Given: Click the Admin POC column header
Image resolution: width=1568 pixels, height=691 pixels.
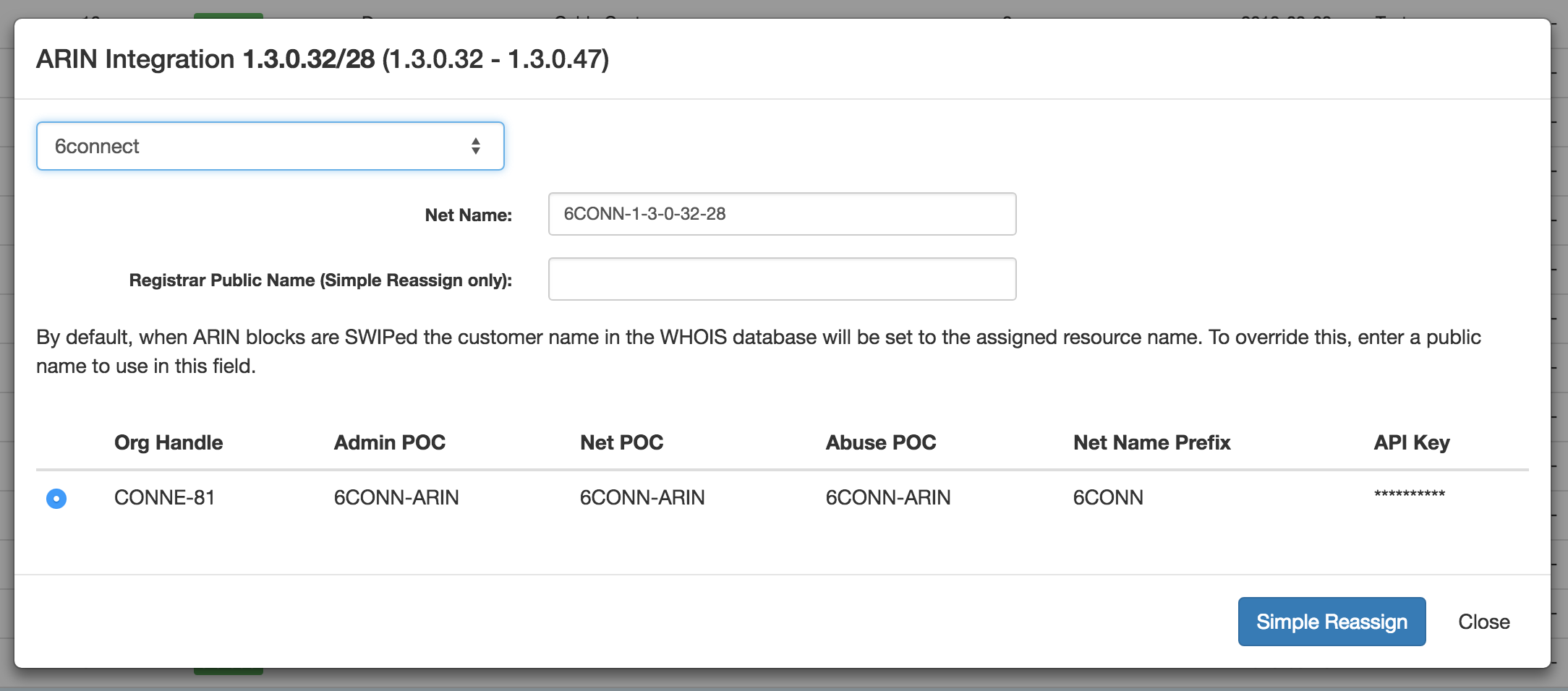Looking at the screenshot, I should tap(390, 442).
